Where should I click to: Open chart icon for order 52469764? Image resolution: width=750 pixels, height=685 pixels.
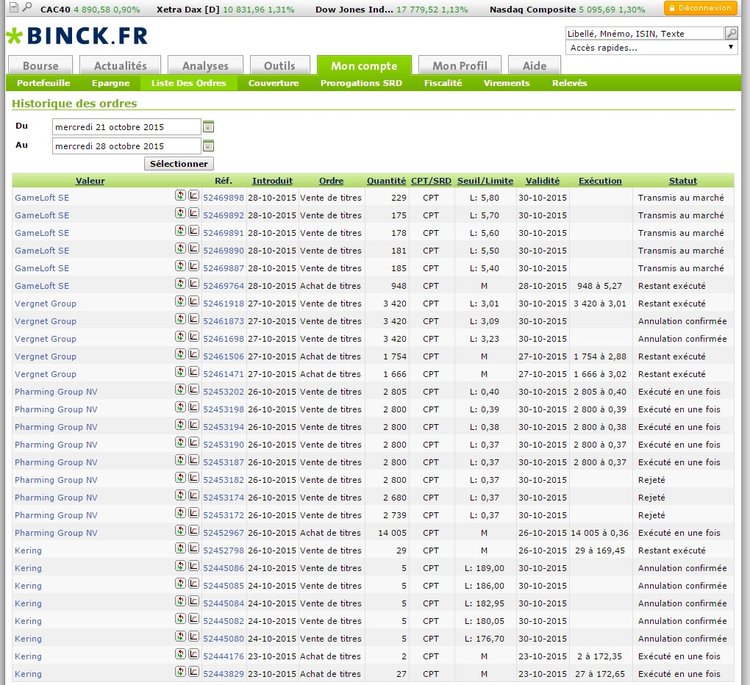pyautogui.click(x=194, y=285)
